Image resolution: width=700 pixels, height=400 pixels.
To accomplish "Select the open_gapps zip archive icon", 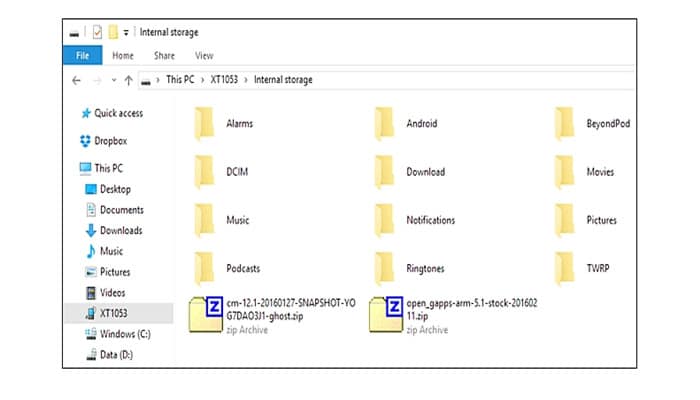I will [x=386, y=314].
